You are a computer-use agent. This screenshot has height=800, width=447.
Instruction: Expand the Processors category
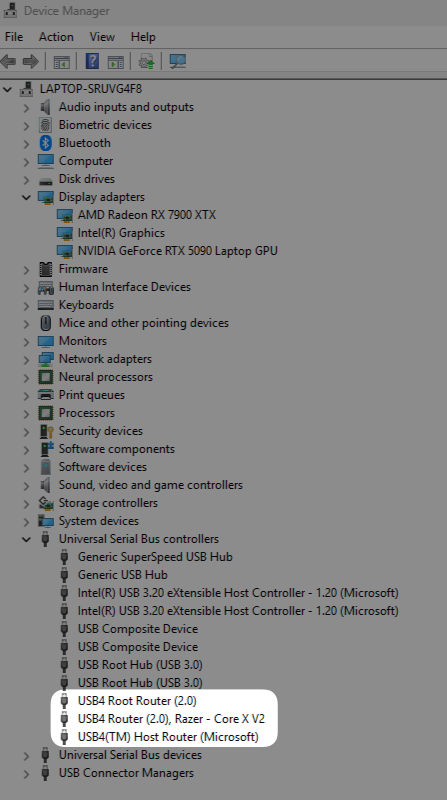coord(26,413)
